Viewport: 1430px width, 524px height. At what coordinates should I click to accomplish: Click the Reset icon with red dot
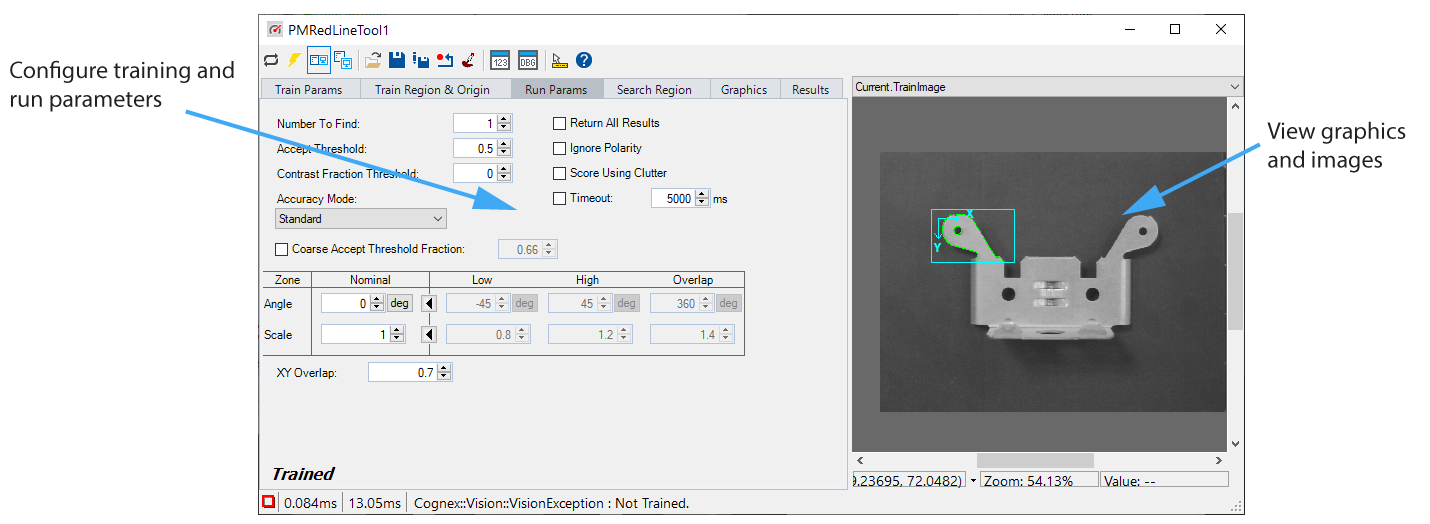click(x=445, y=60)
